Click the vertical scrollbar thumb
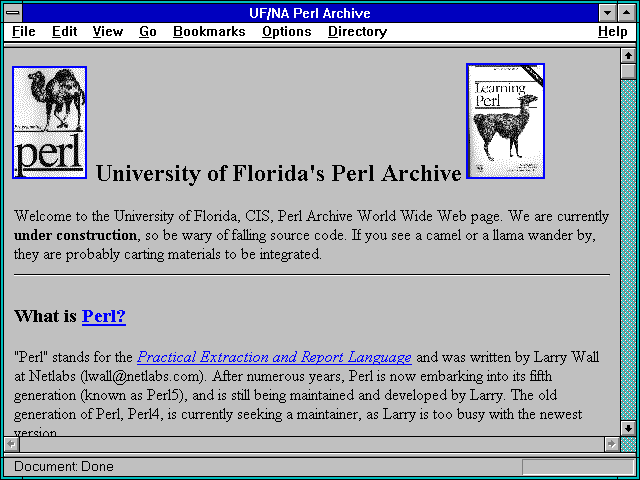This screenshot has height=480, width=640. point(628,71)
